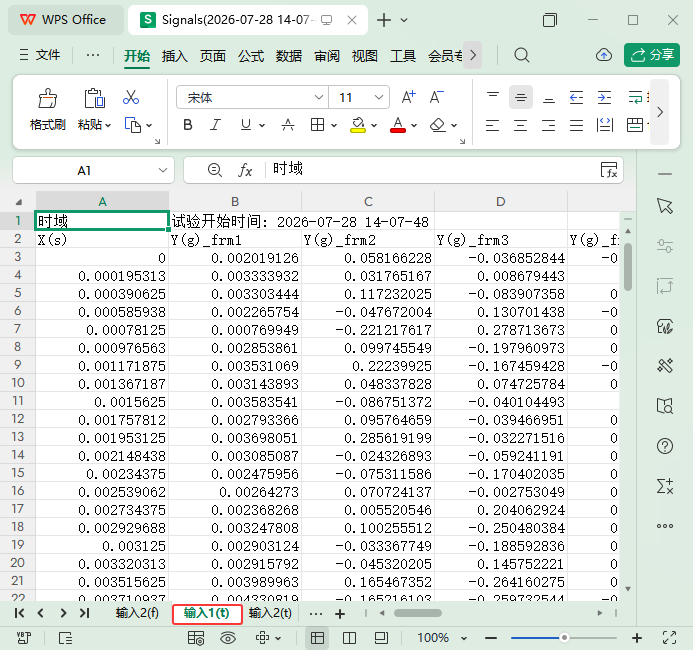Viewport: 693px width, 650px height.
Task: Toggle full screen view
Action: pos(670,638)
